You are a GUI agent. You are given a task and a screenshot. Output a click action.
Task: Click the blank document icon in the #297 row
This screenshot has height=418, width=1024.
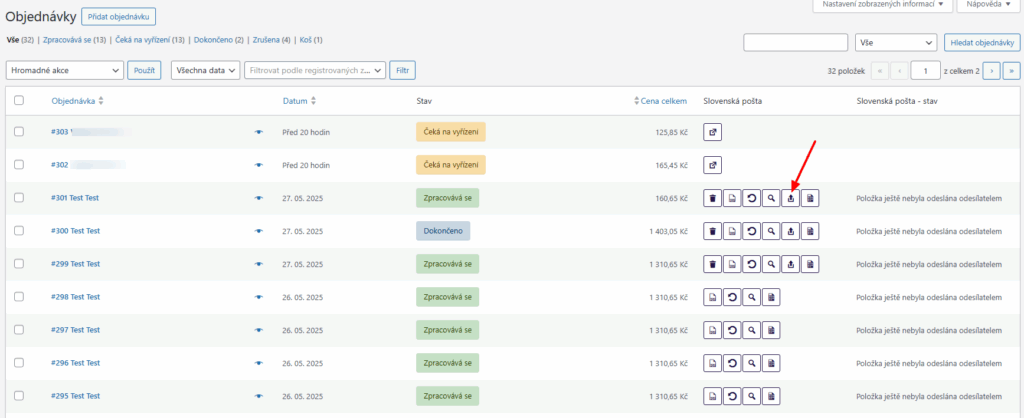[712, 330]
